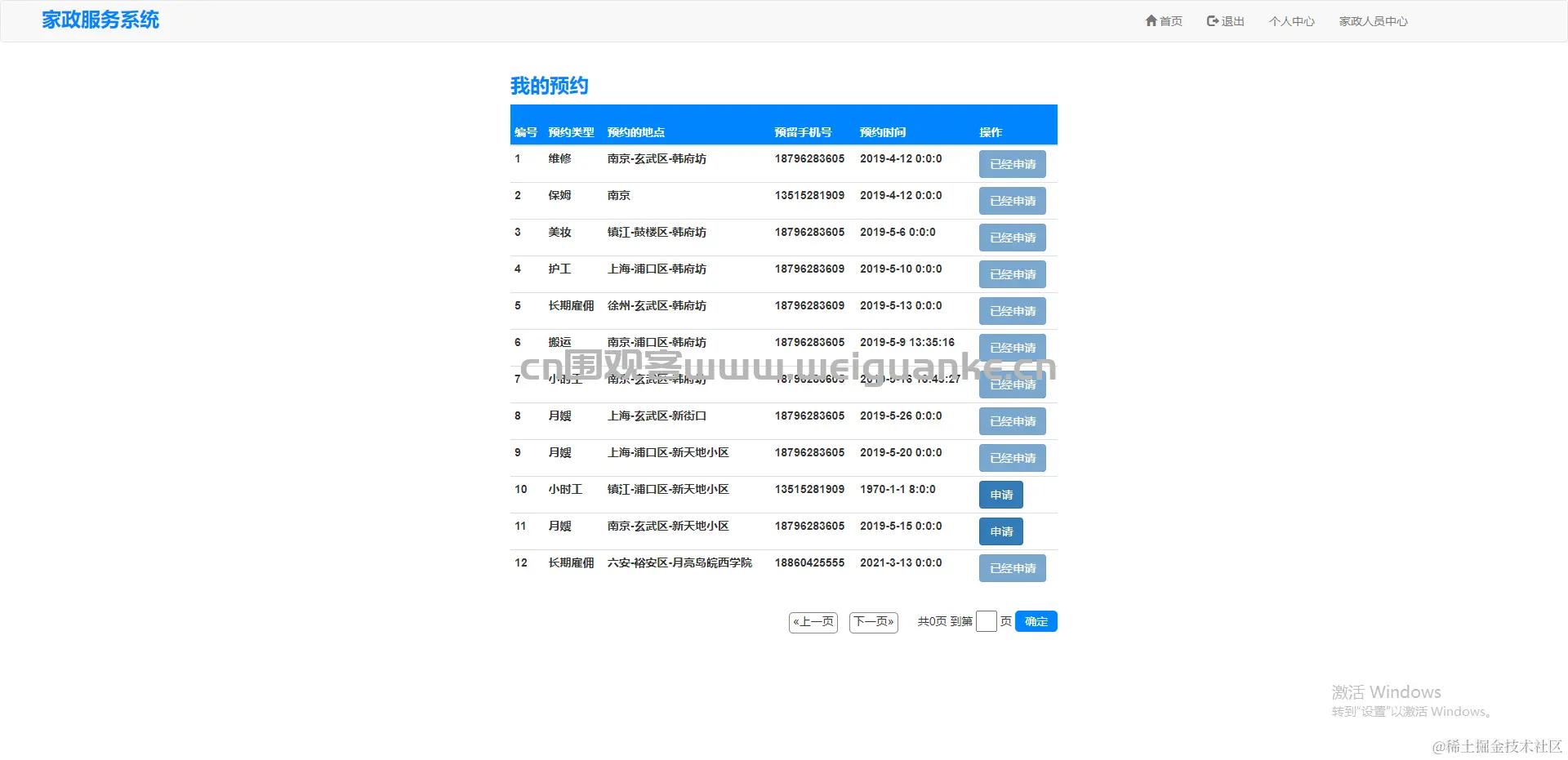Select the 上海-浦口区-韩府坊 location cell
This screenshot has width=1568, height=760.
pyautogui.click(x=657, y=269)
